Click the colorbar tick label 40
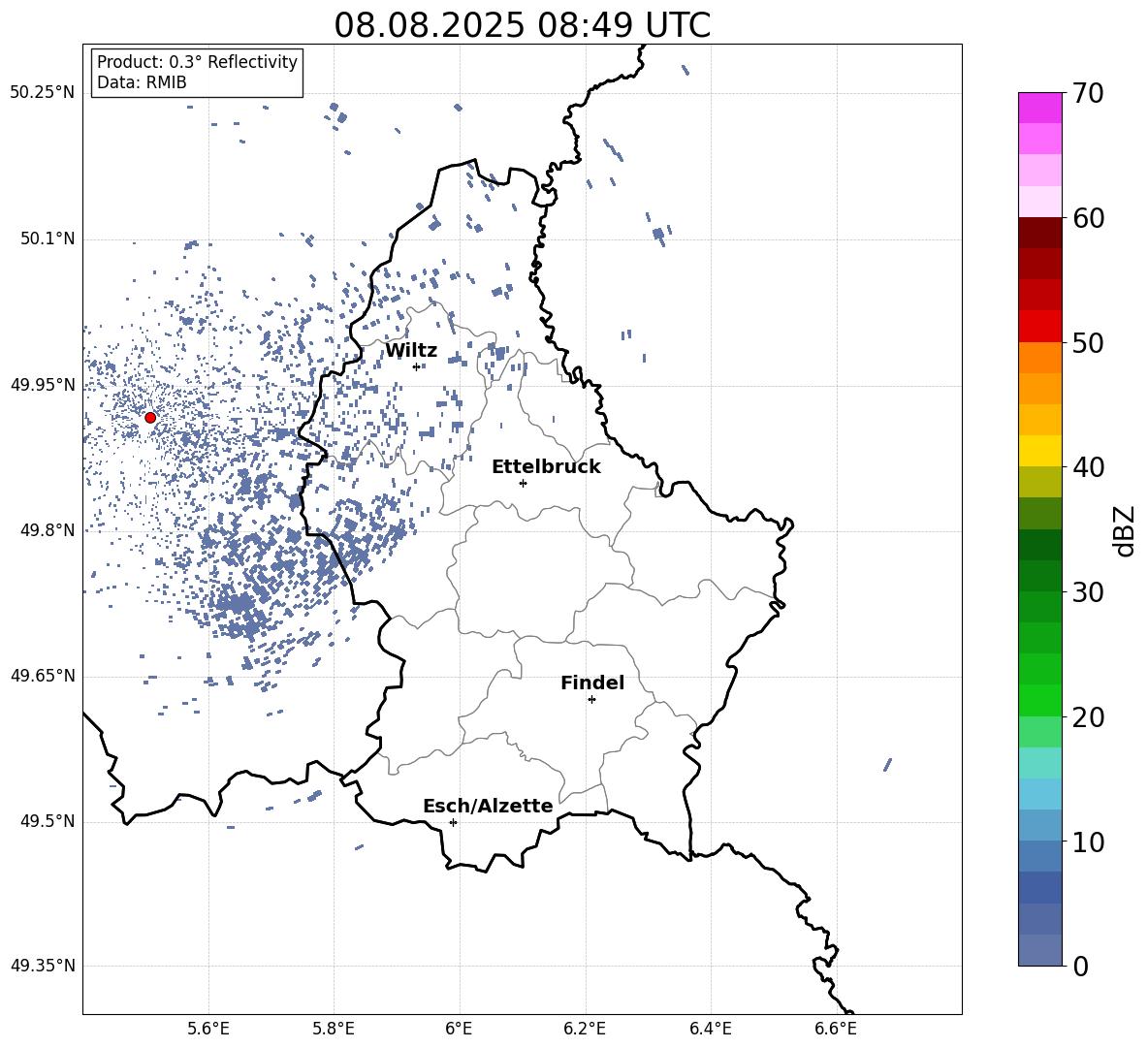Screen dimensions: 1148x1048 tap(1087, 467)
